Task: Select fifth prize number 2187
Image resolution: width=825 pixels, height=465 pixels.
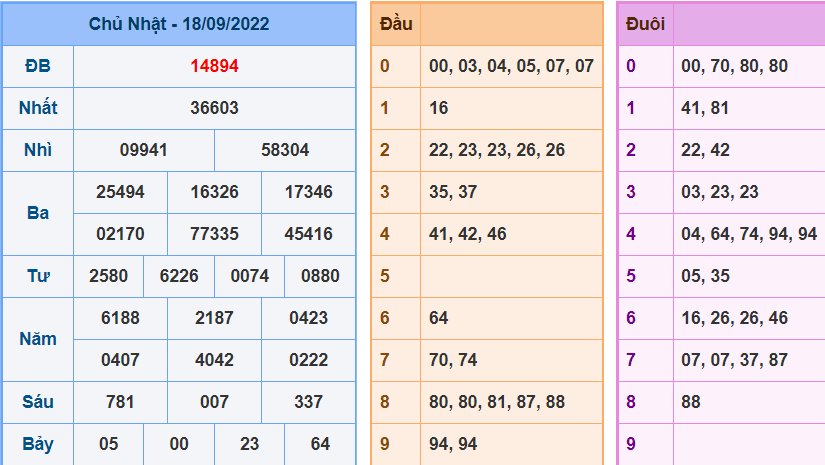Action: point(214,319)
